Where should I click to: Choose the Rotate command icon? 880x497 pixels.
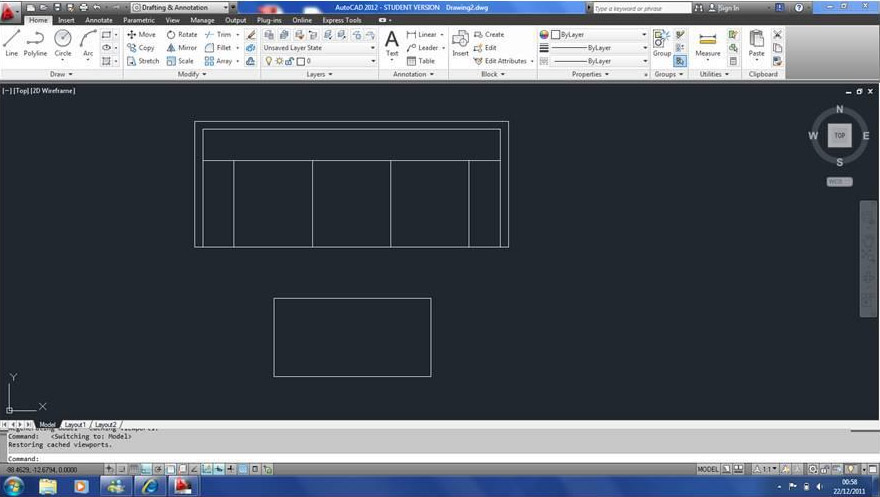(x=182, y=34)
